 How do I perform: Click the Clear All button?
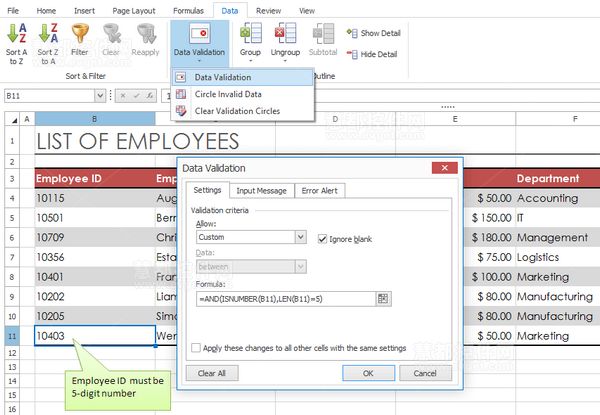(x=212, y=373)
